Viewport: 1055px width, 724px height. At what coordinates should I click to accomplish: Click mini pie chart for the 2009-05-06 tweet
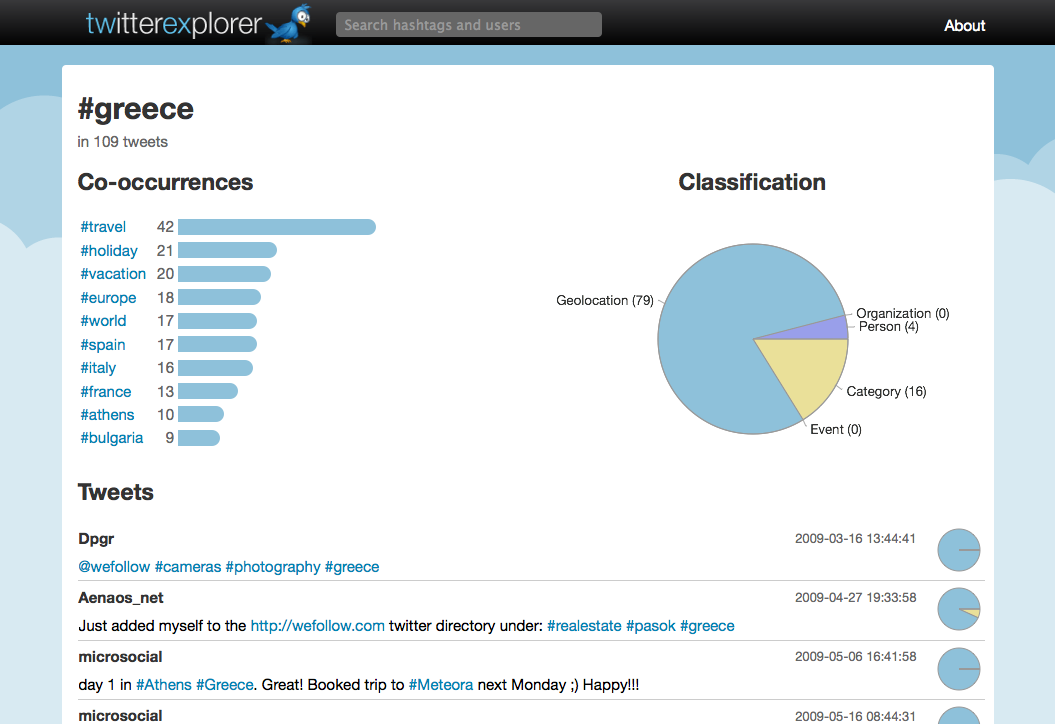coord(959,669)
